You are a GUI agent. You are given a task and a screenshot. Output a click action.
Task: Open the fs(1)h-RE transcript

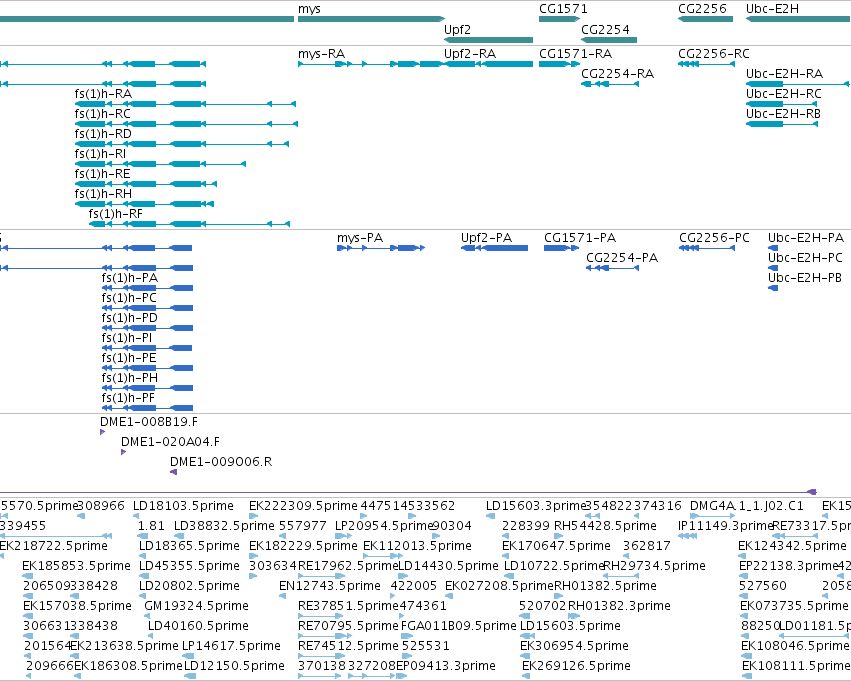click(x=145, y=184)
